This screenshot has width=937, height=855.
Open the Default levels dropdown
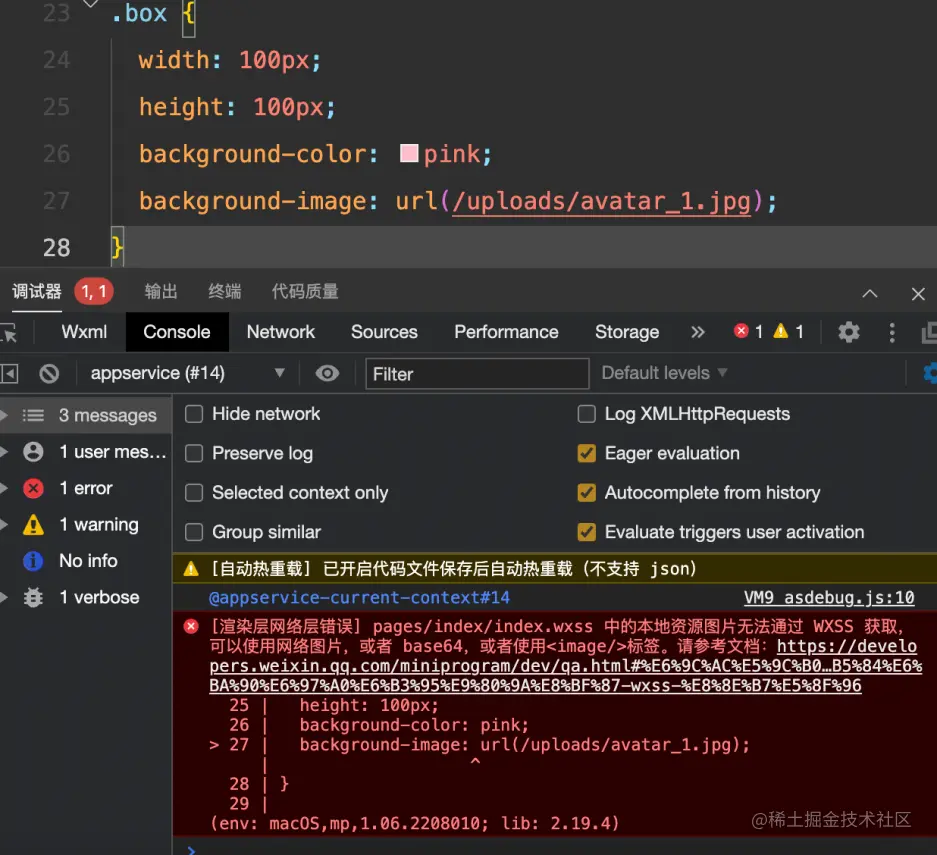[664, 373]
